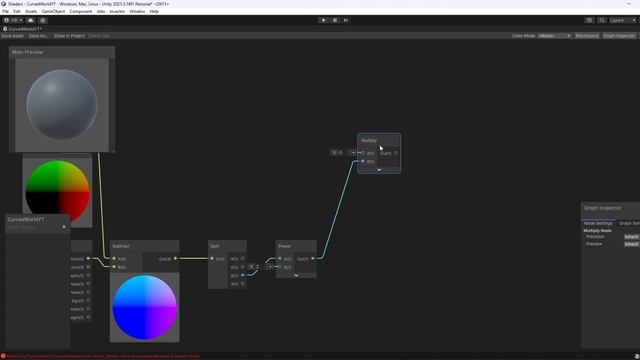This screenshot has height=360, width=640.
Task: Open the cloud services icon
Action: (31, 20)
